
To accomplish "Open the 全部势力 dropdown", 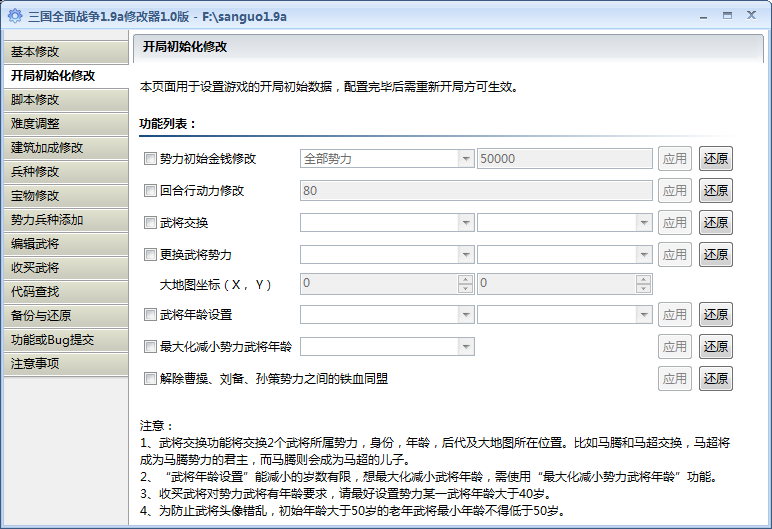I will (x=387, y=159).
